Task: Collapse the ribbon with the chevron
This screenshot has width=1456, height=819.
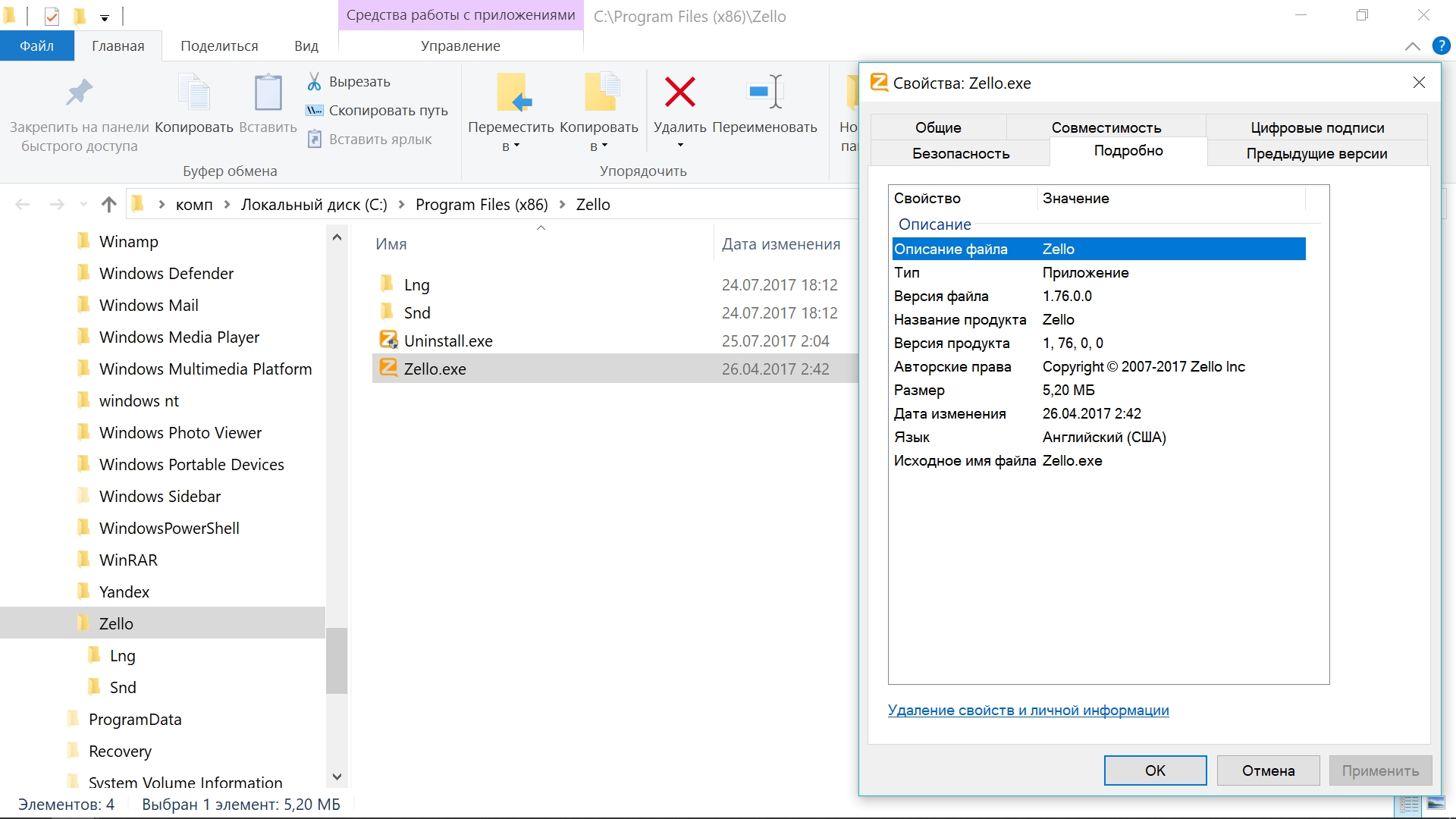Action: click(x=1412, y=46)
